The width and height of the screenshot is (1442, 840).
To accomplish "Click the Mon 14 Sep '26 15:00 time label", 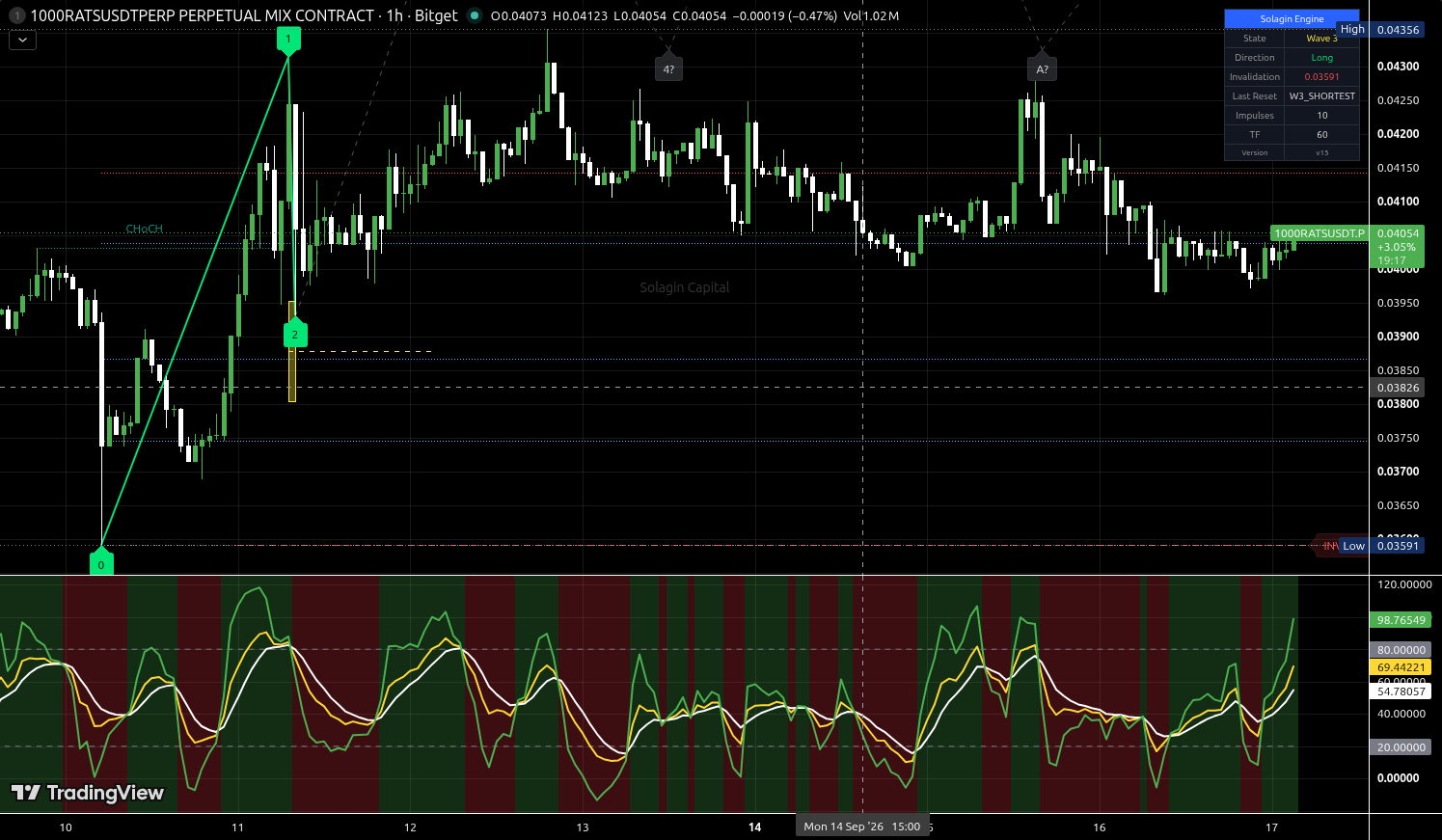I will 861,826.
